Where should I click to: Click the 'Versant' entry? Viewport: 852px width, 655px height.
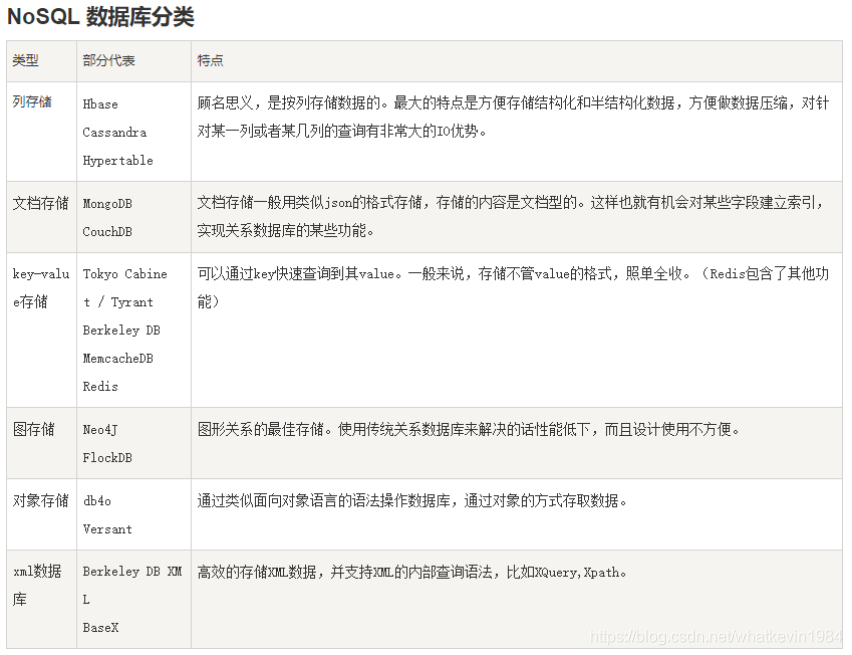(107, 529)
